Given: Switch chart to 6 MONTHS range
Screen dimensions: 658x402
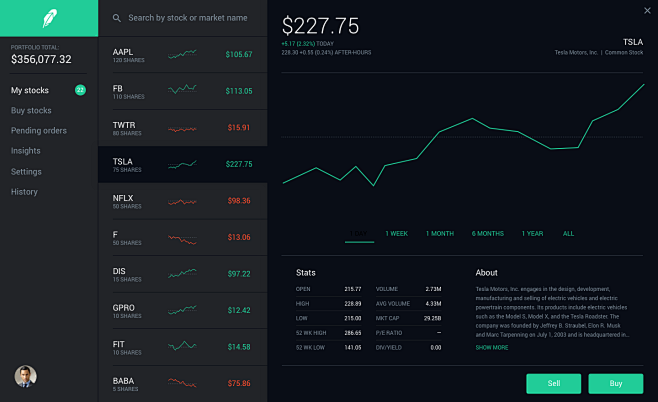Looking at the screenshot, I should pyautogui.click(x=488, y=234).
